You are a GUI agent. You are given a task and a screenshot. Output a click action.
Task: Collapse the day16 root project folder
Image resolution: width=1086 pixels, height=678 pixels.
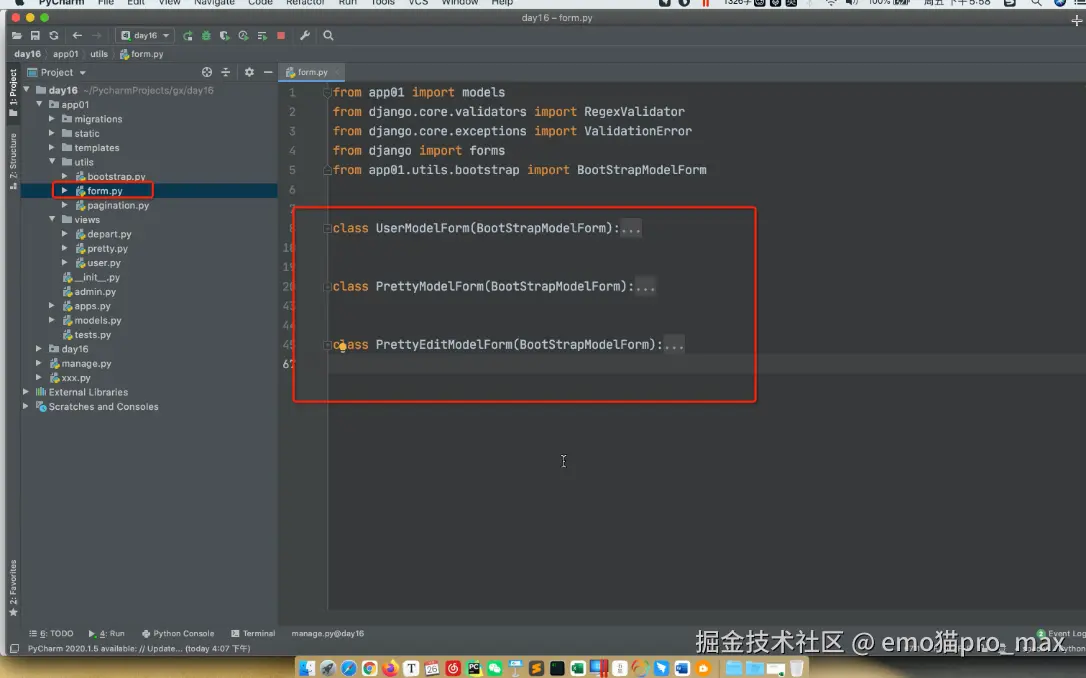coord(26,89)
